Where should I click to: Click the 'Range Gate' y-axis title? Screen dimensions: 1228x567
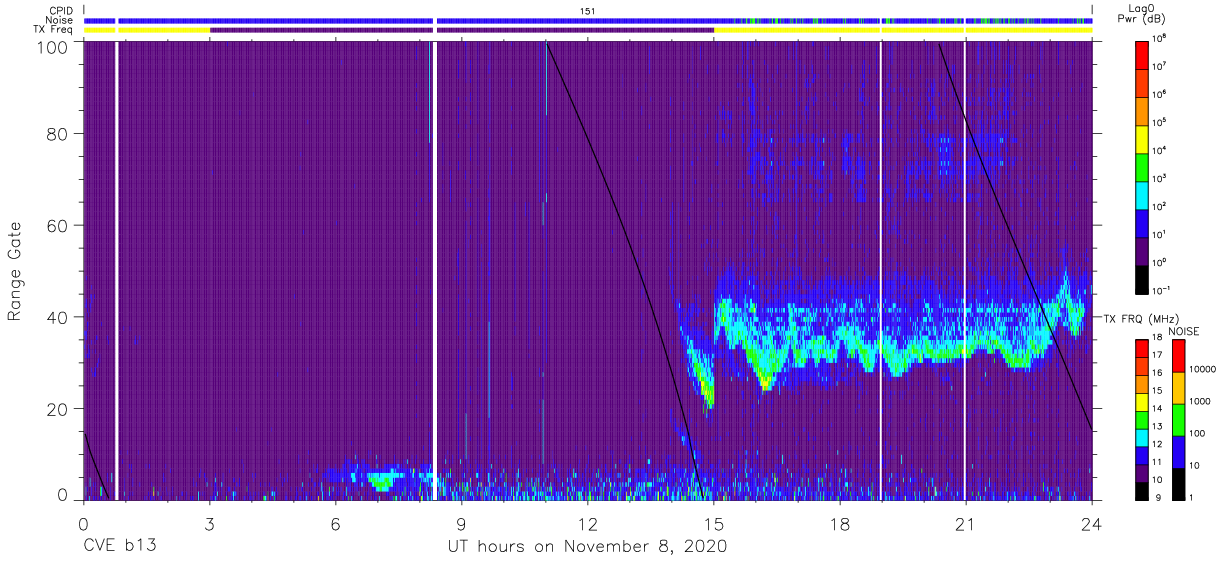point(15,271)
